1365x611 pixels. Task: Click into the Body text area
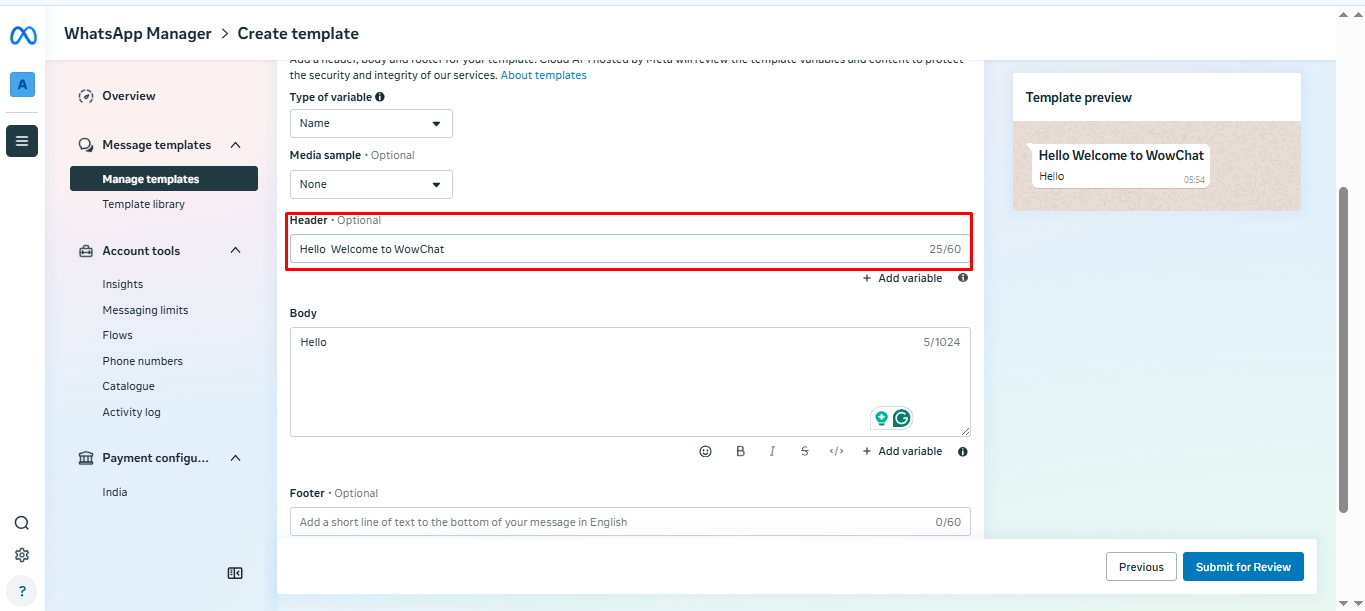(x=630, y=382)
